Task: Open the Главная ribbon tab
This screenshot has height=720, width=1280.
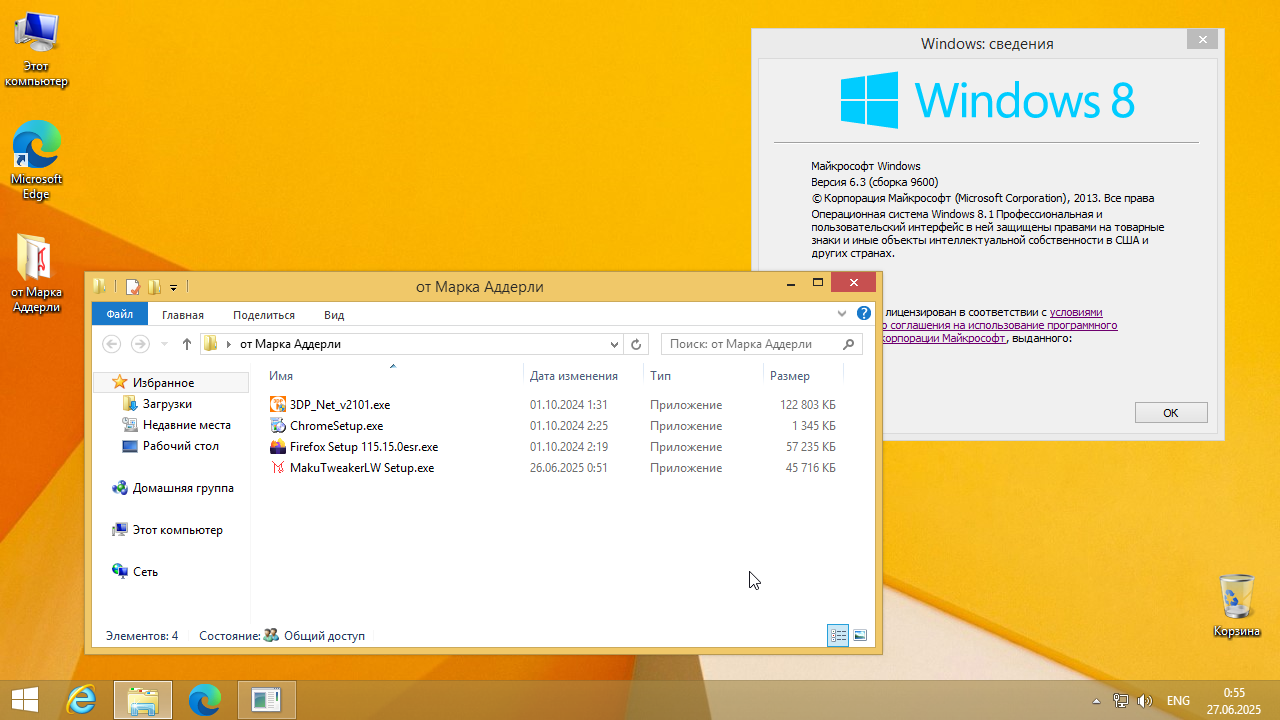Action: point(183,314)
